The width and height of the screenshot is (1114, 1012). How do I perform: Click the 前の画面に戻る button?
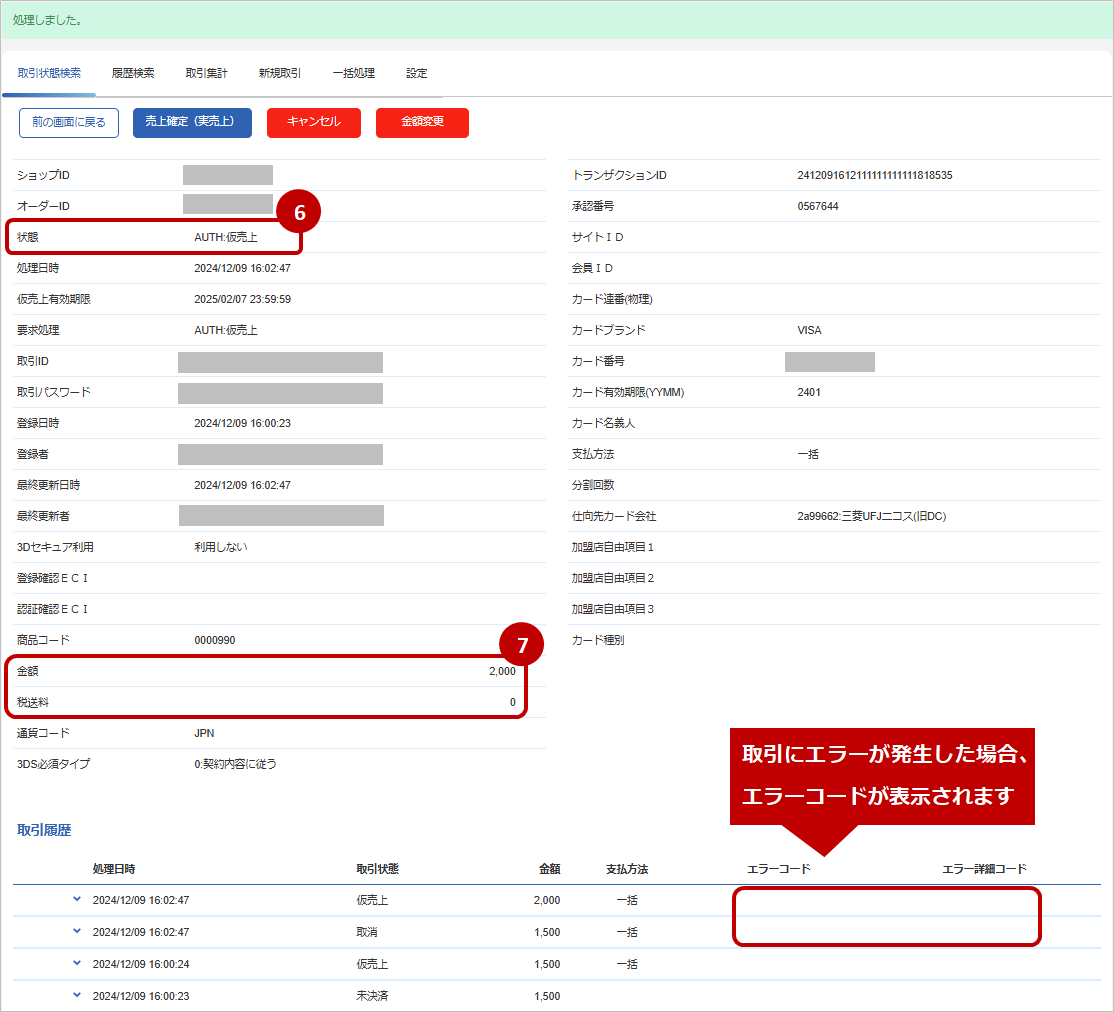tap(69, 122)
